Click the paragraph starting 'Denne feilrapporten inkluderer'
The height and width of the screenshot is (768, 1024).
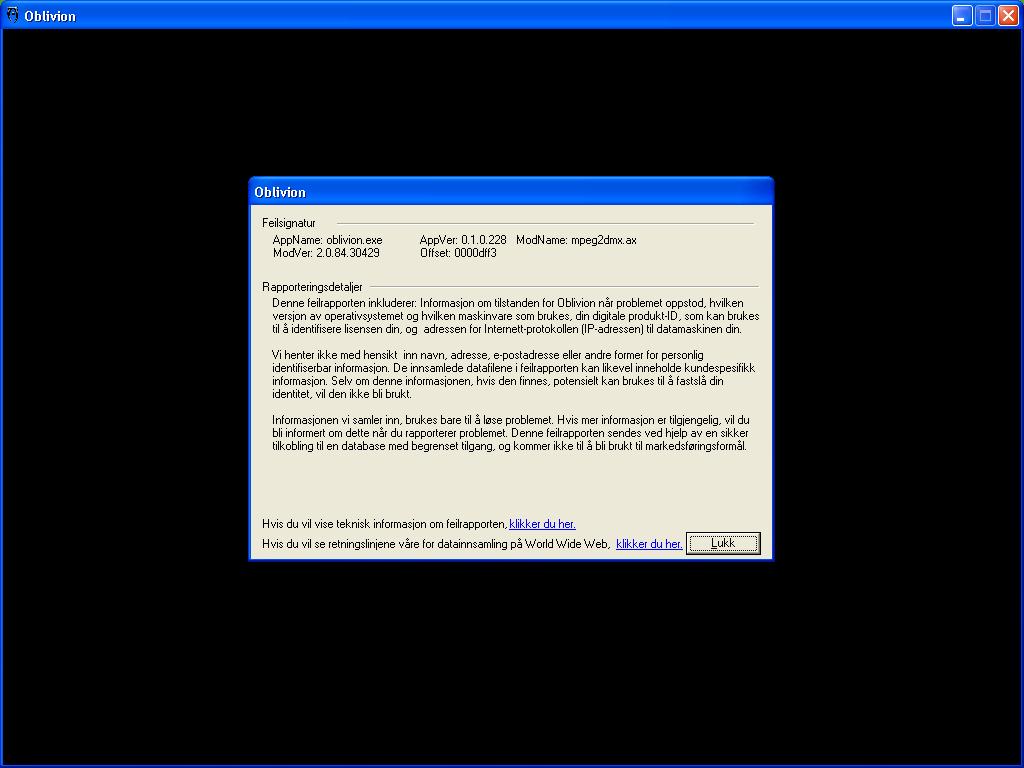click(x=515, y=316)
